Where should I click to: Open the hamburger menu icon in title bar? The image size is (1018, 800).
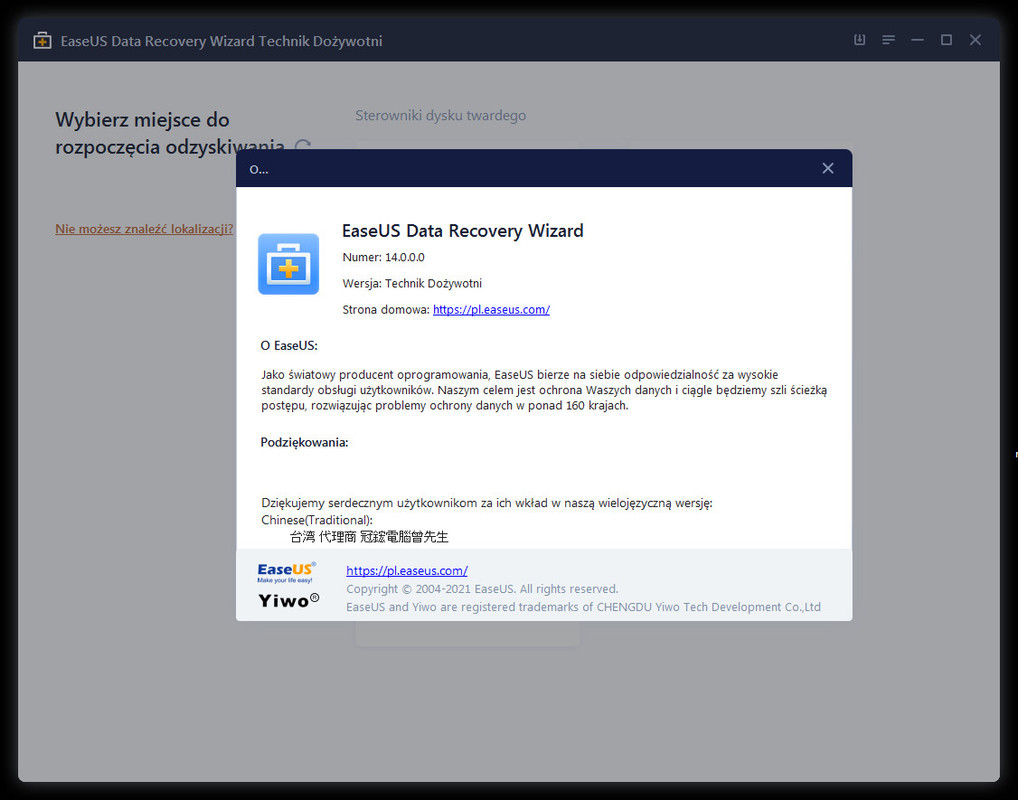tap(888, 40)
